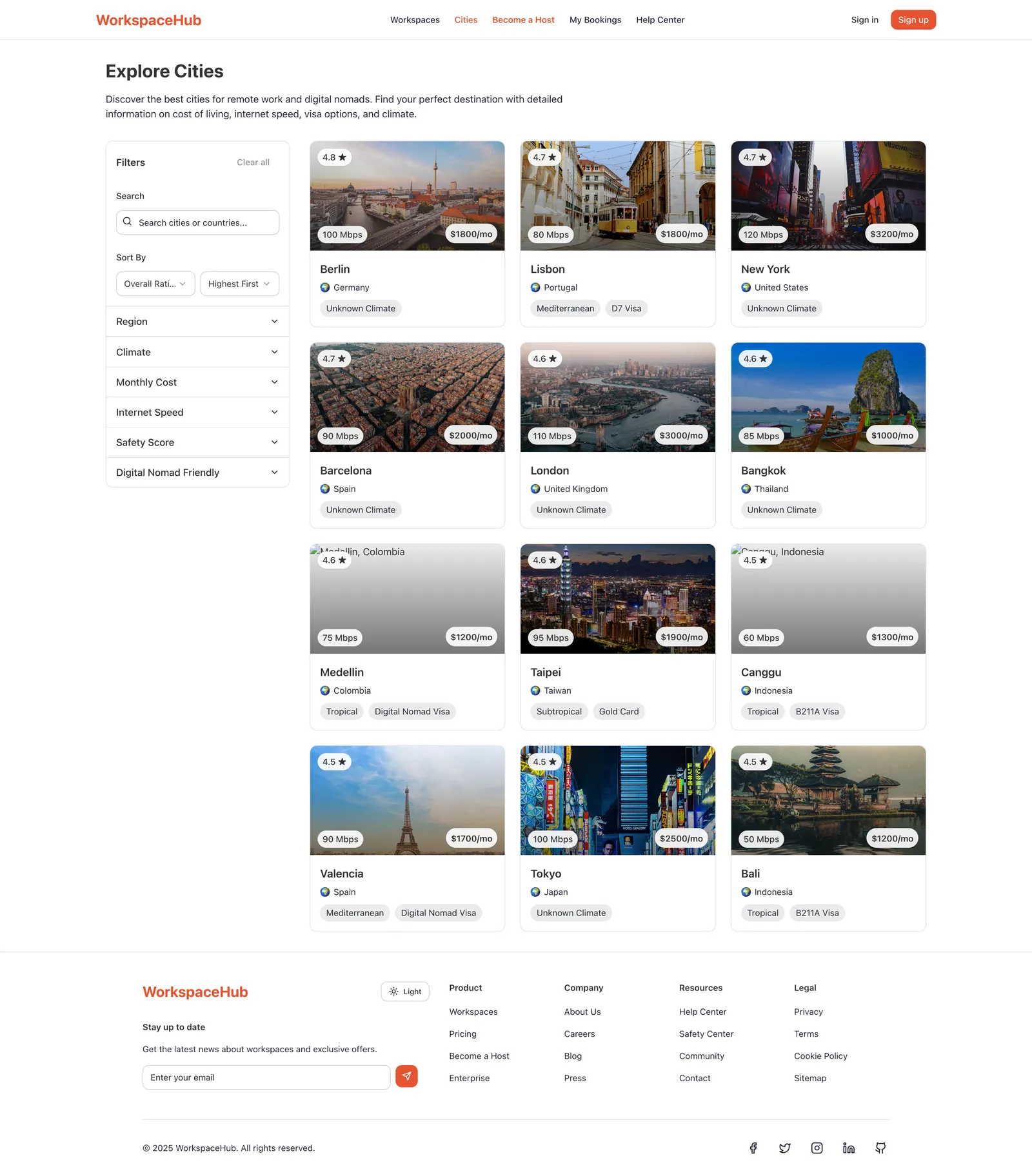Expand the Region filter section
Screen dimensions: 1032x1176
[x=197, y=322]
